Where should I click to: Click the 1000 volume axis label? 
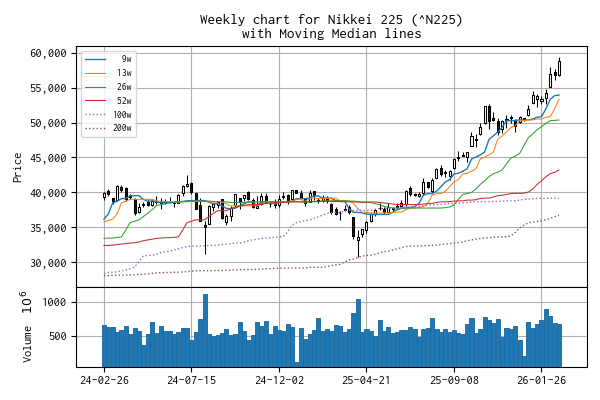coord(54,302)
